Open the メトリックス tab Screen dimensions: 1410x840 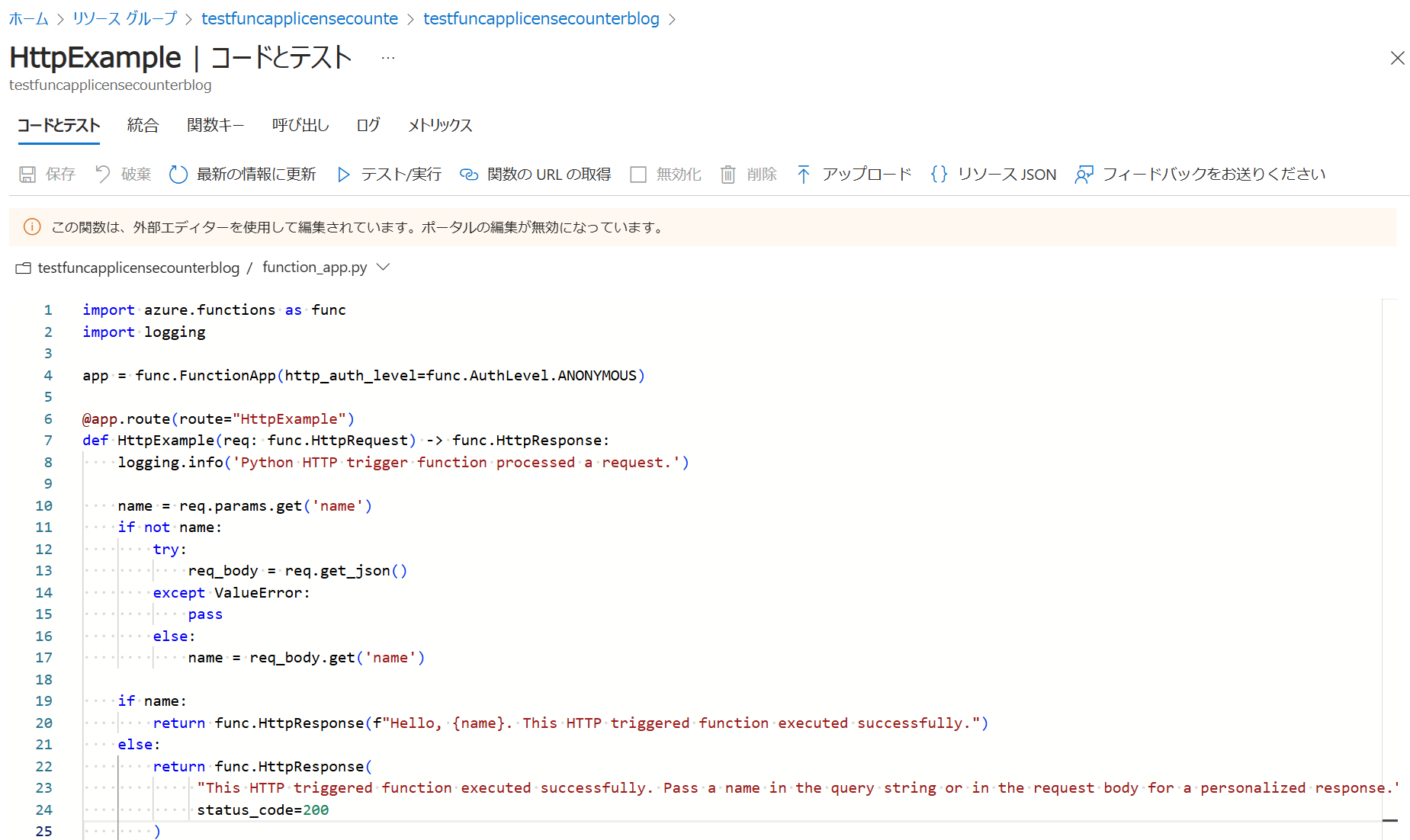point(440,125)
